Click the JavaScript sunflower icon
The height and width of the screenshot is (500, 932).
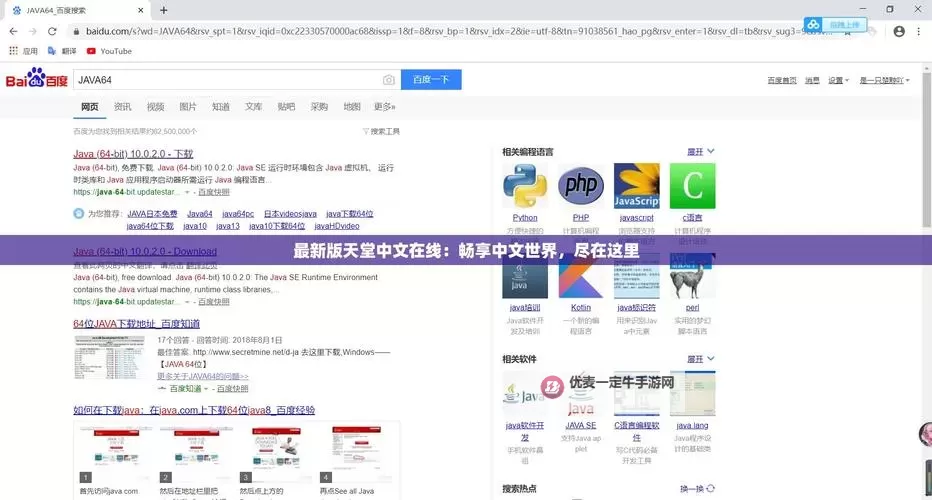tap(637, 185)
